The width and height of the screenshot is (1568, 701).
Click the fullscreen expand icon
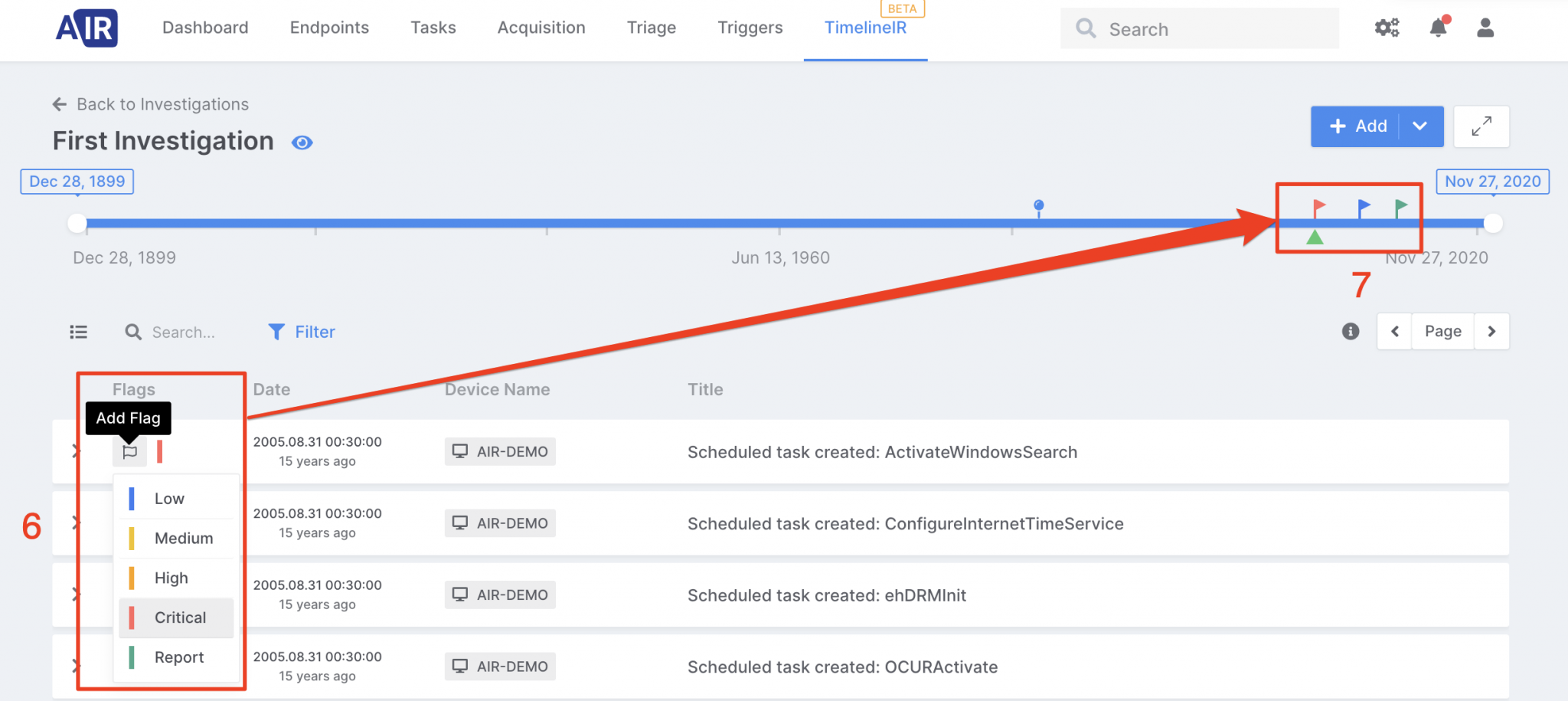point(1481,126)
